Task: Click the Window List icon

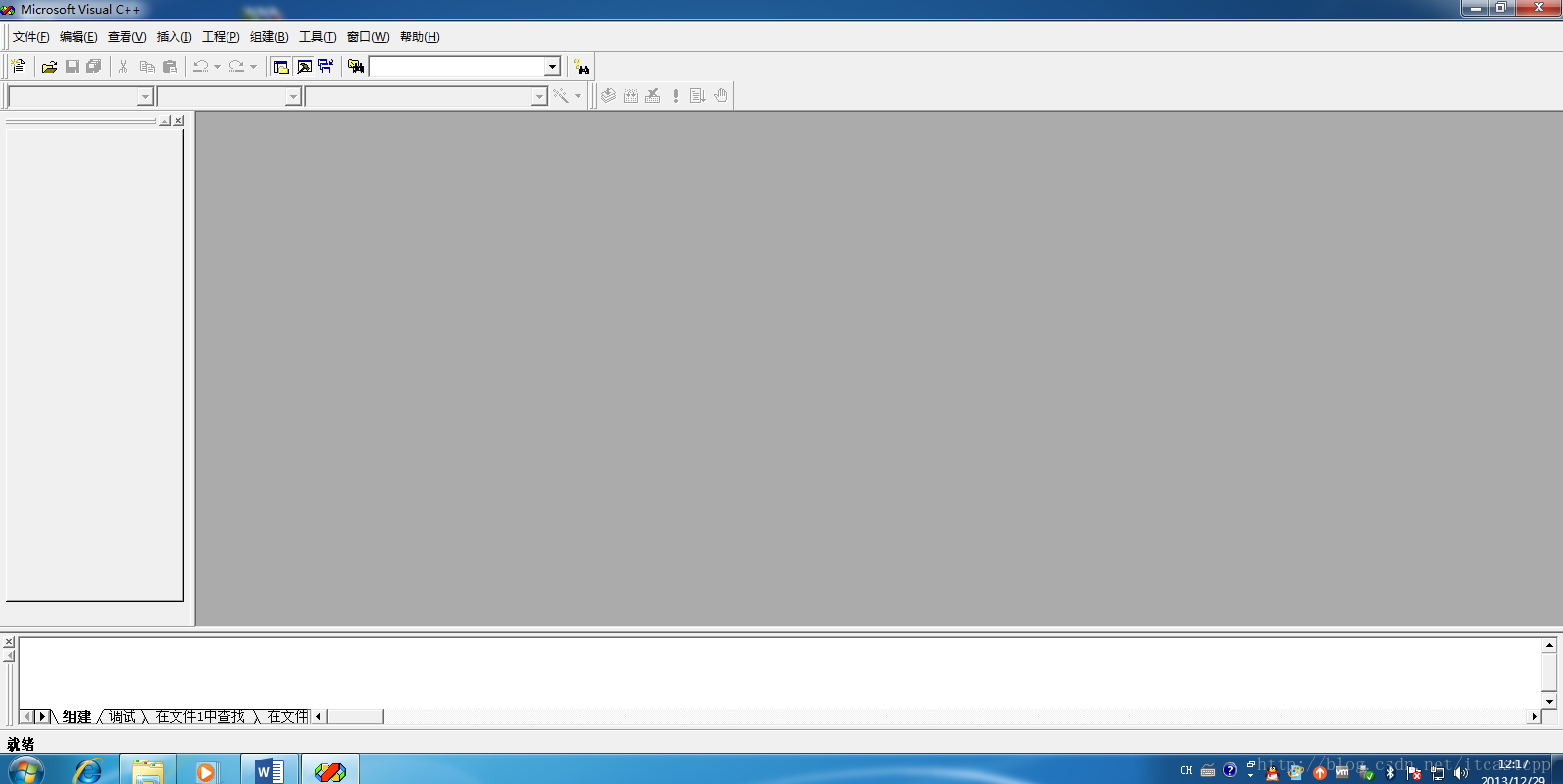Action: tap(326, 67)
